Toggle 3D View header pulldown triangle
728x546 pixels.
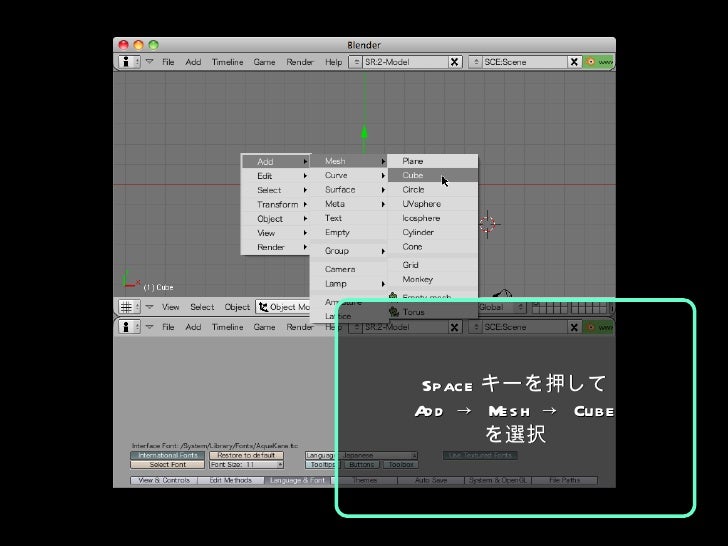(x=150, y=307)
